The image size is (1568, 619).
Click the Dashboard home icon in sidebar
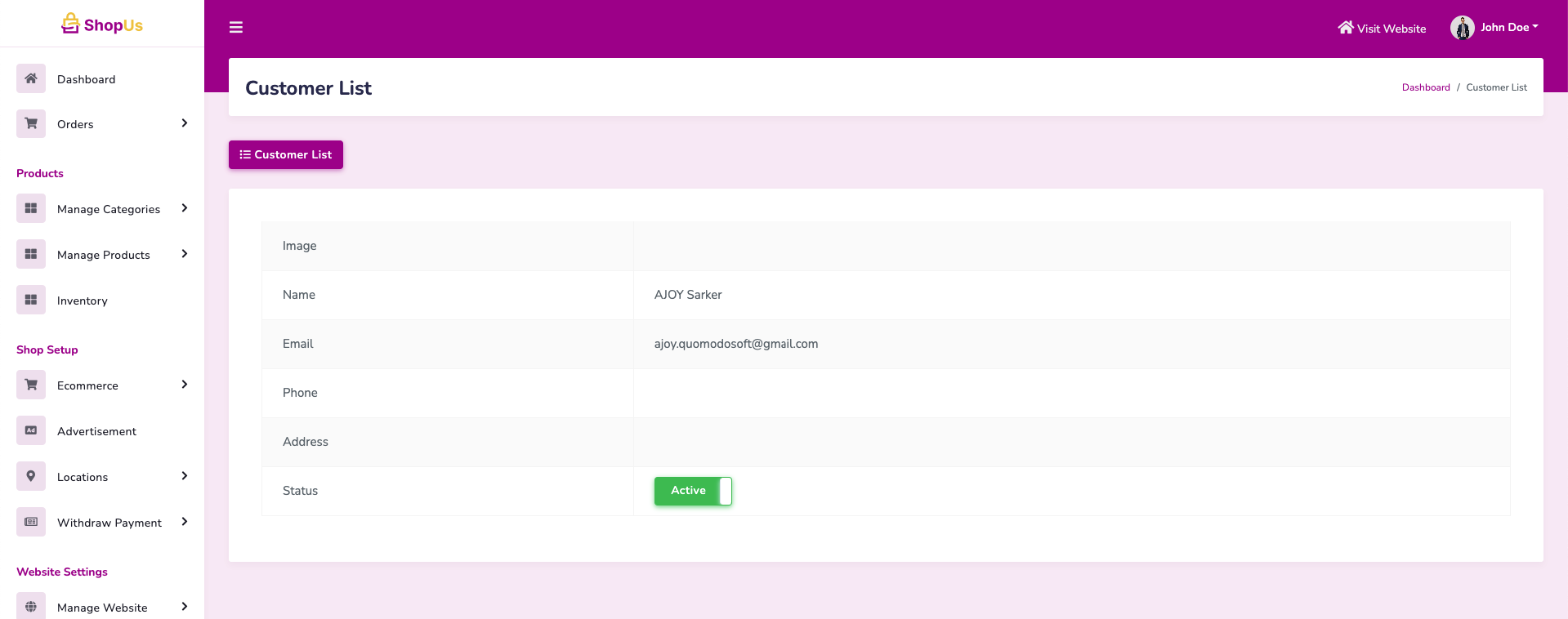point(31,78)
